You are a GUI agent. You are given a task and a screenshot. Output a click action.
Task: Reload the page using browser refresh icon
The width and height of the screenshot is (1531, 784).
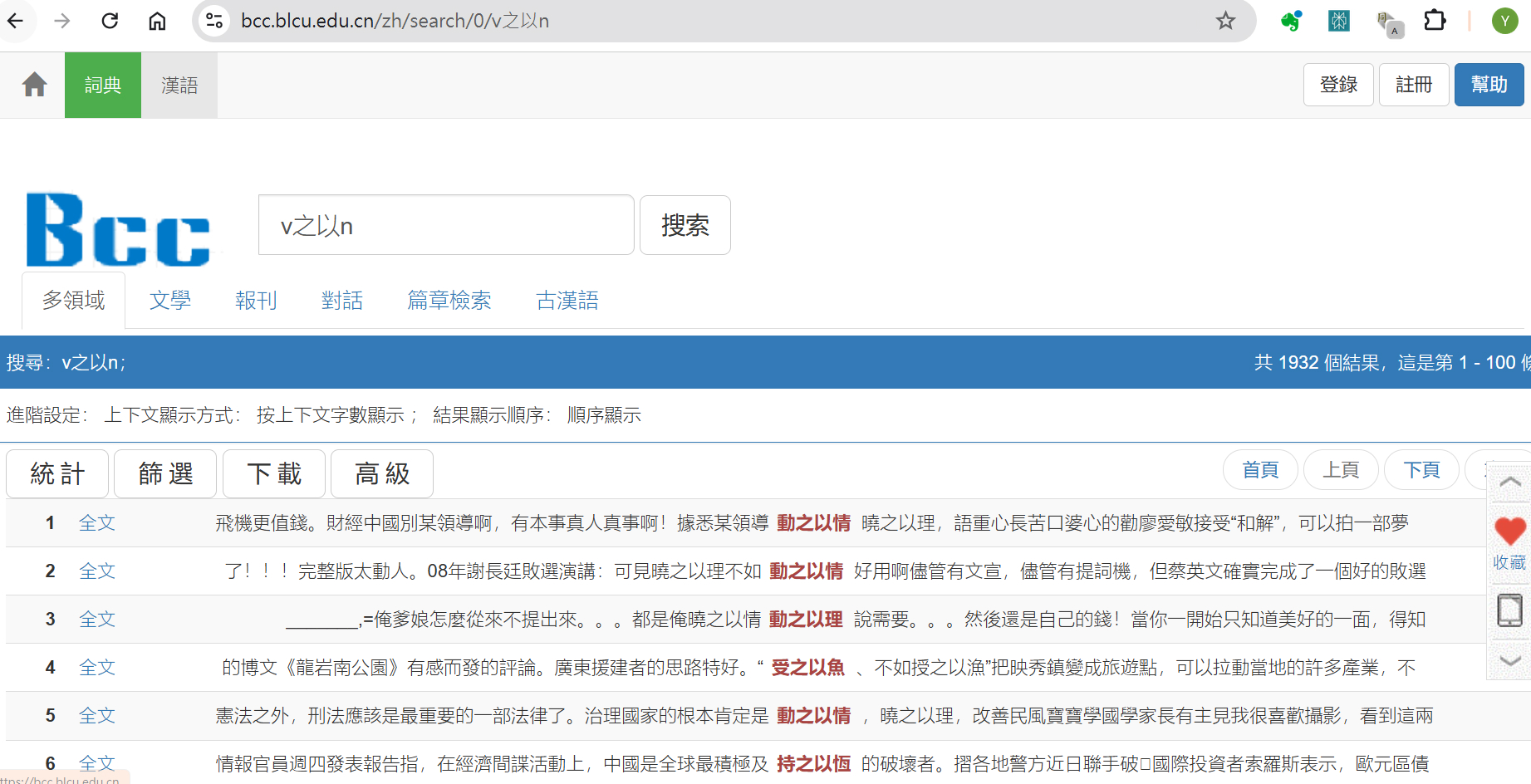[110, 21]
